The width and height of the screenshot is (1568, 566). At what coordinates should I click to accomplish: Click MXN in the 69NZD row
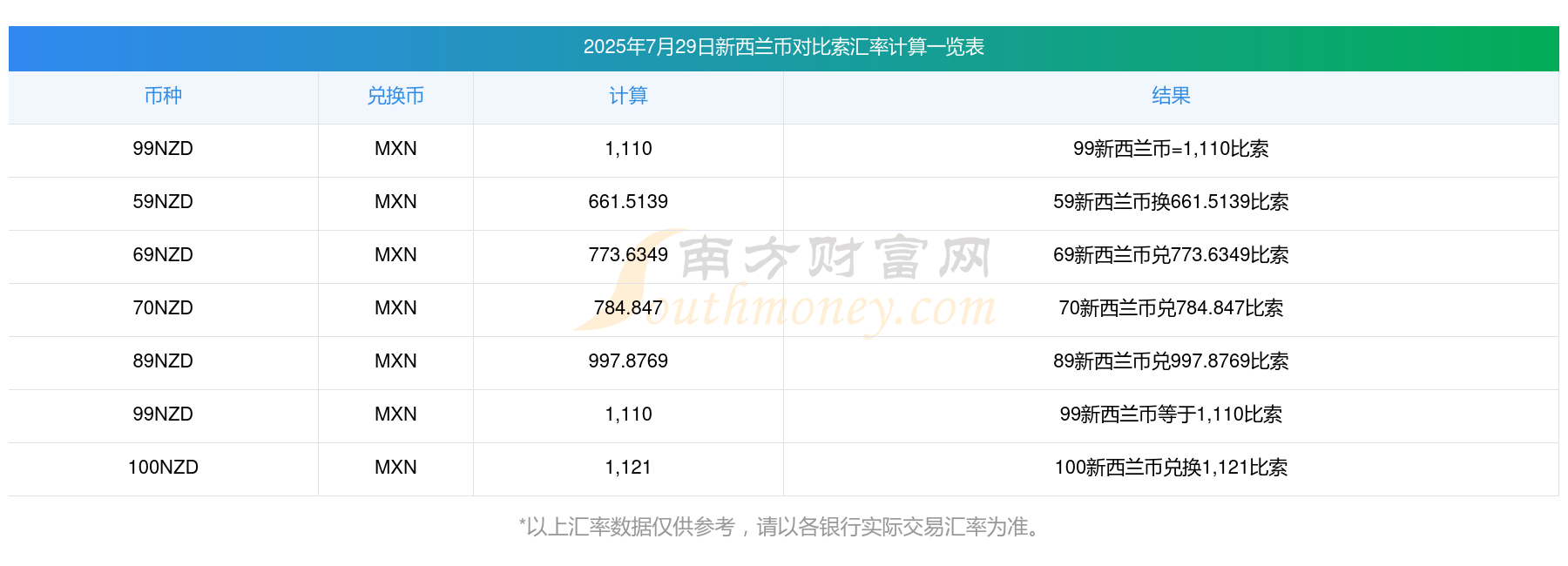click(395, 255)
